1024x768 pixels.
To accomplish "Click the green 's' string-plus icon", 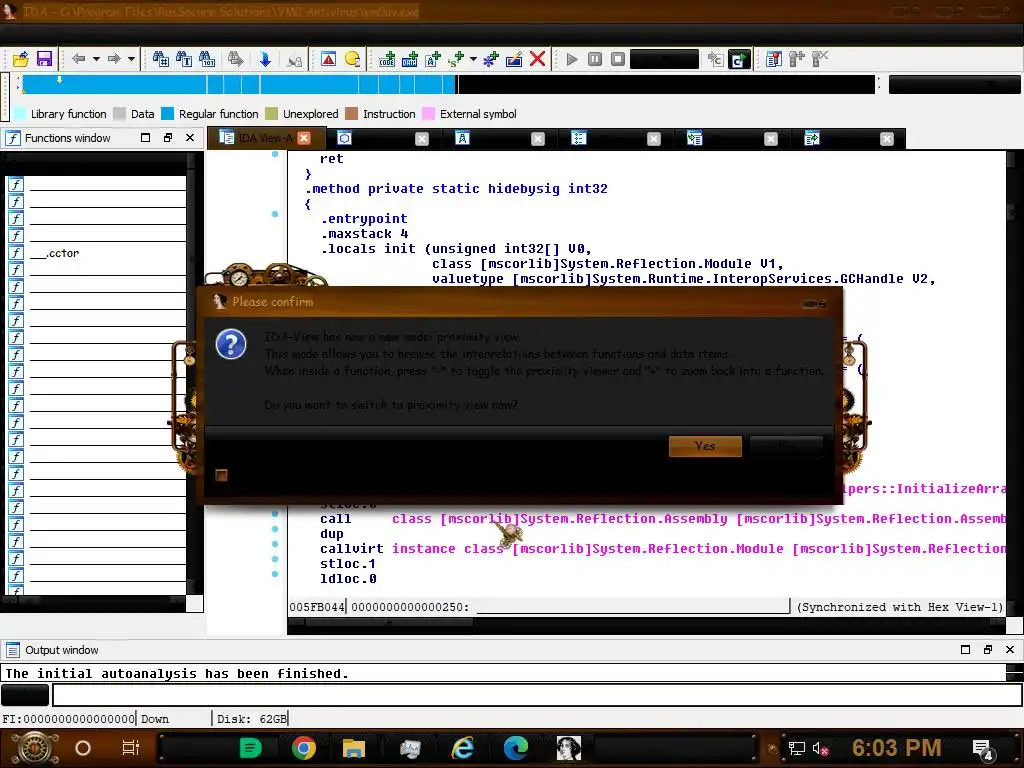I will [x=456, y=59].
